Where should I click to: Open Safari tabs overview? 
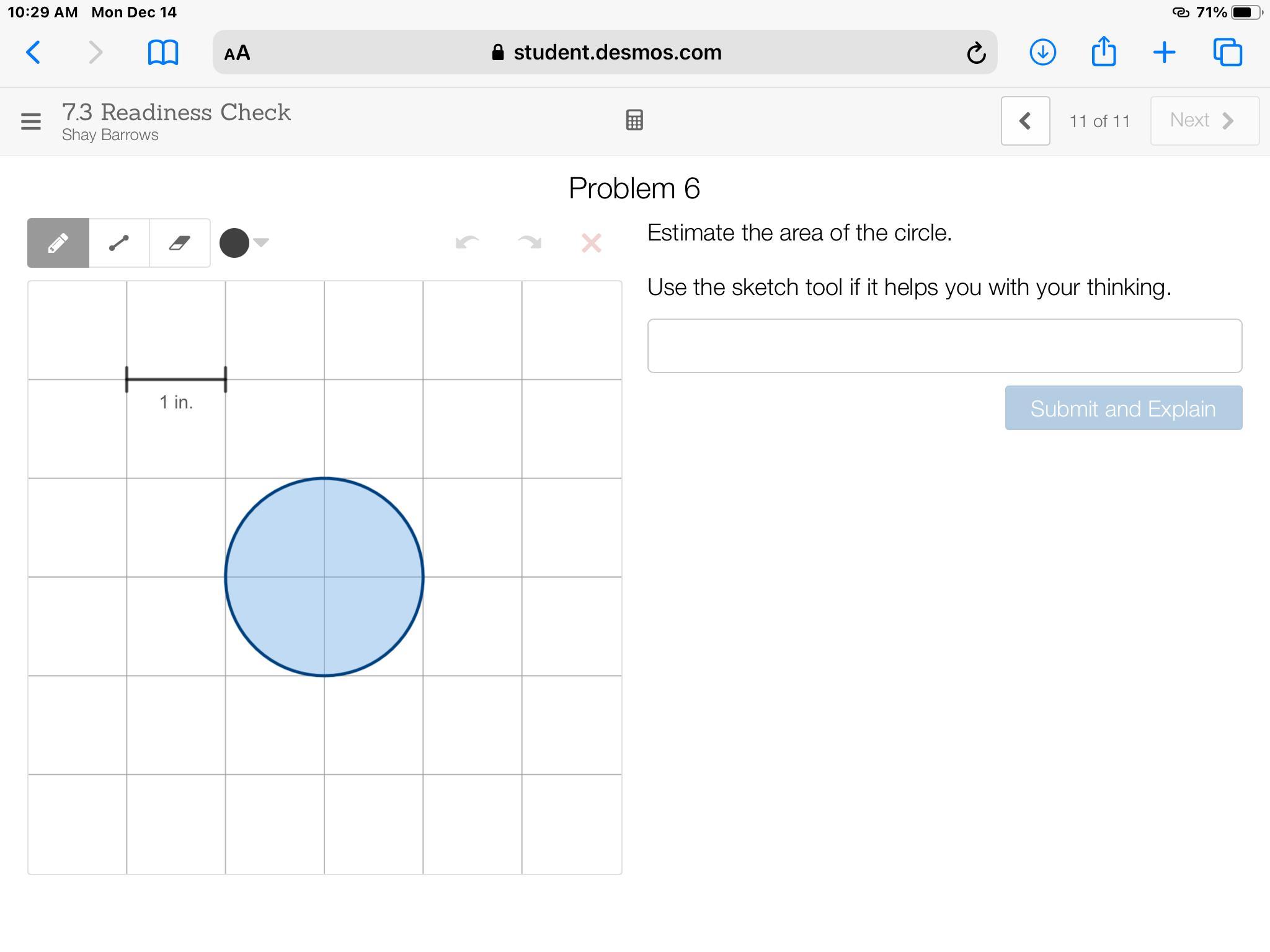1227,52
